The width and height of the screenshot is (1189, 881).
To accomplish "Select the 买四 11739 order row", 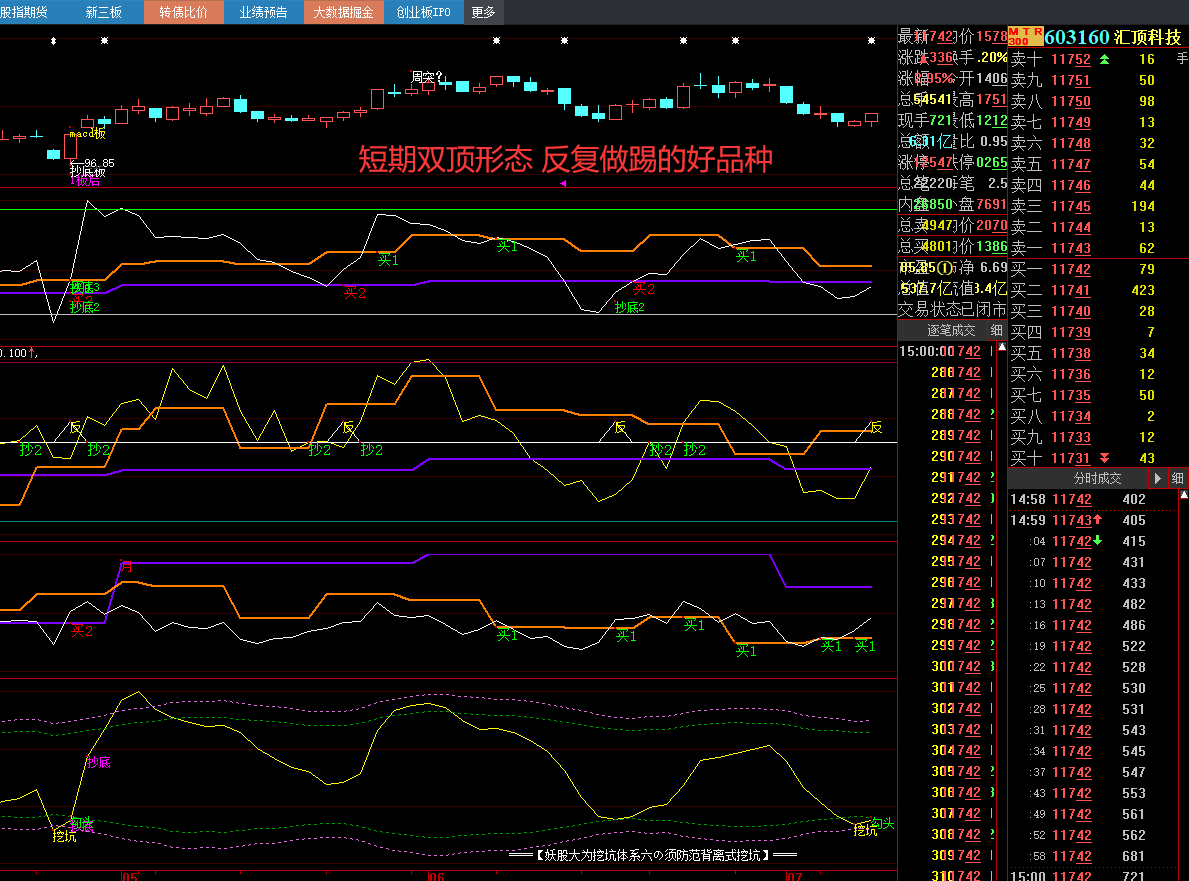I will (x=1098, y=332).
